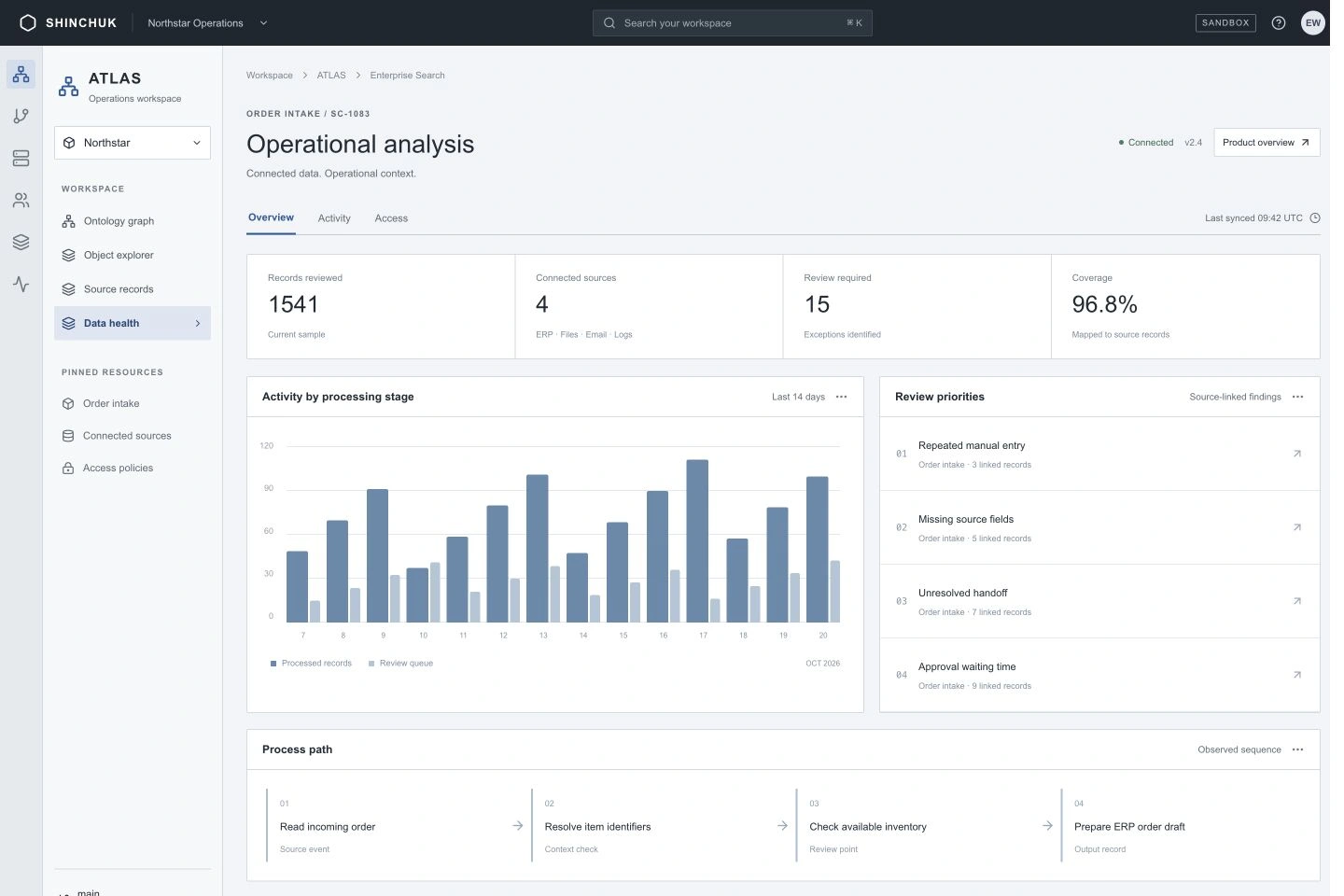Image resolution: width=1344 pixels, height=896 pixels.
Task: Expand the Data health chevron
Action: tap(197, 324)
